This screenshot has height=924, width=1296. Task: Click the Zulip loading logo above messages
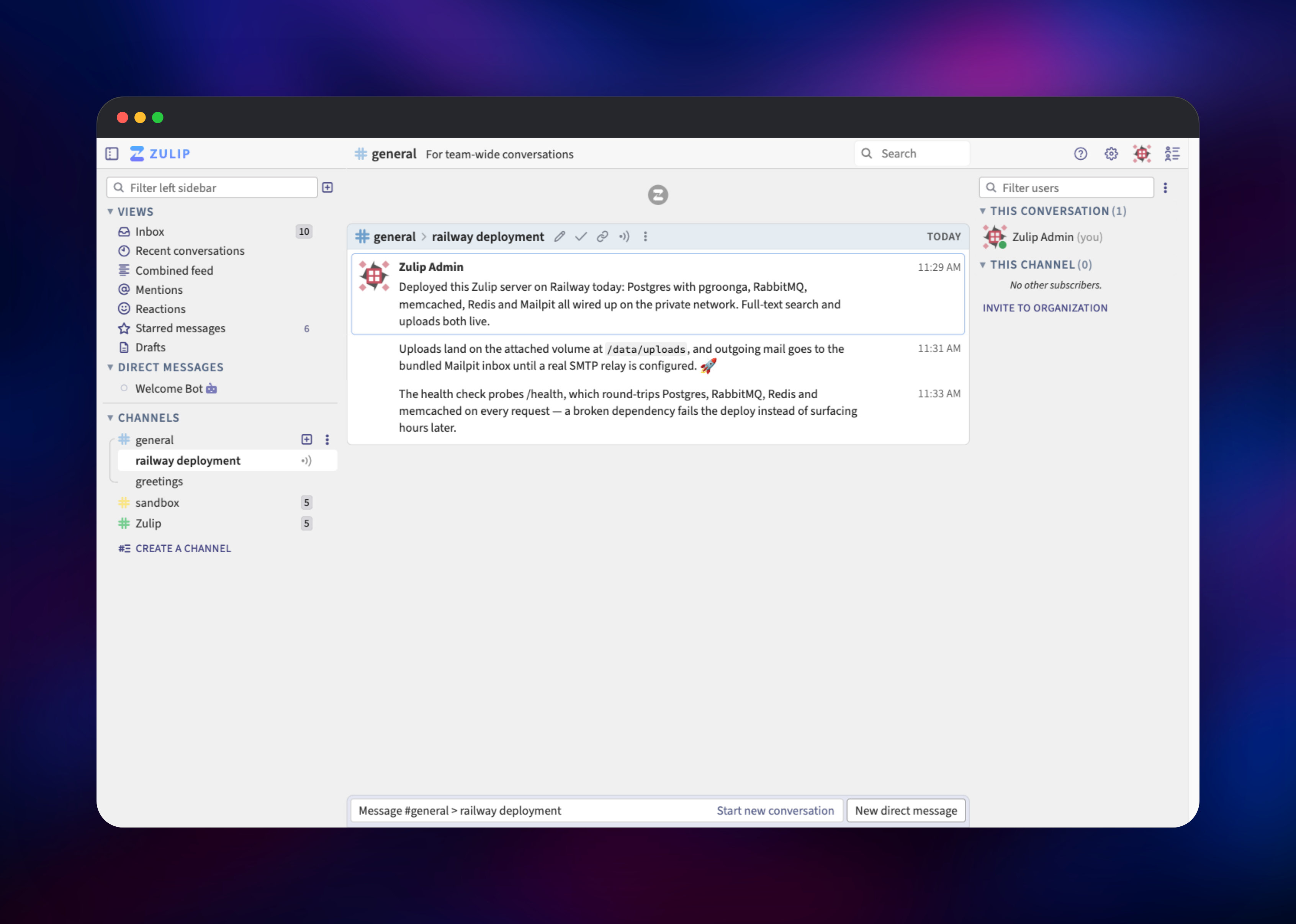(658, 195)
